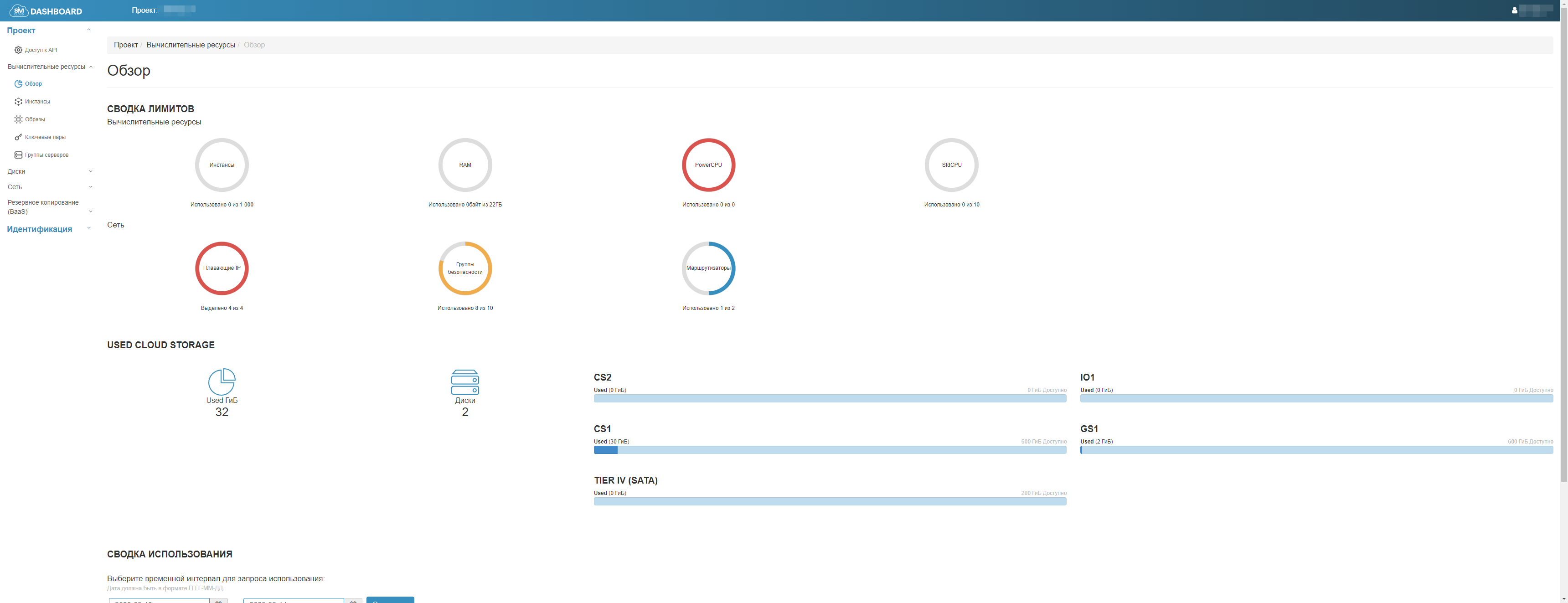1568x603 pixels.
Task: Click the Диски storage icon
Action: (464, 382)
